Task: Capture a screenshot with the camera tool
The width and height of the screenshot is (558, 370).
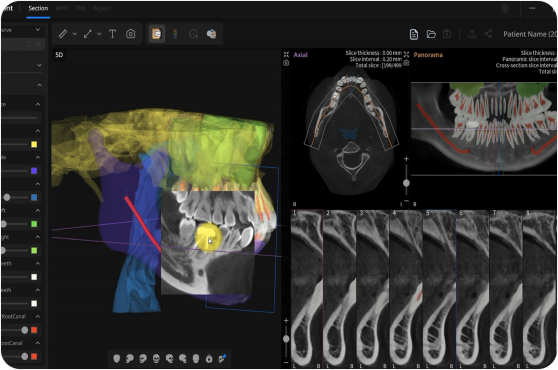Action: (x=131, y=34)
